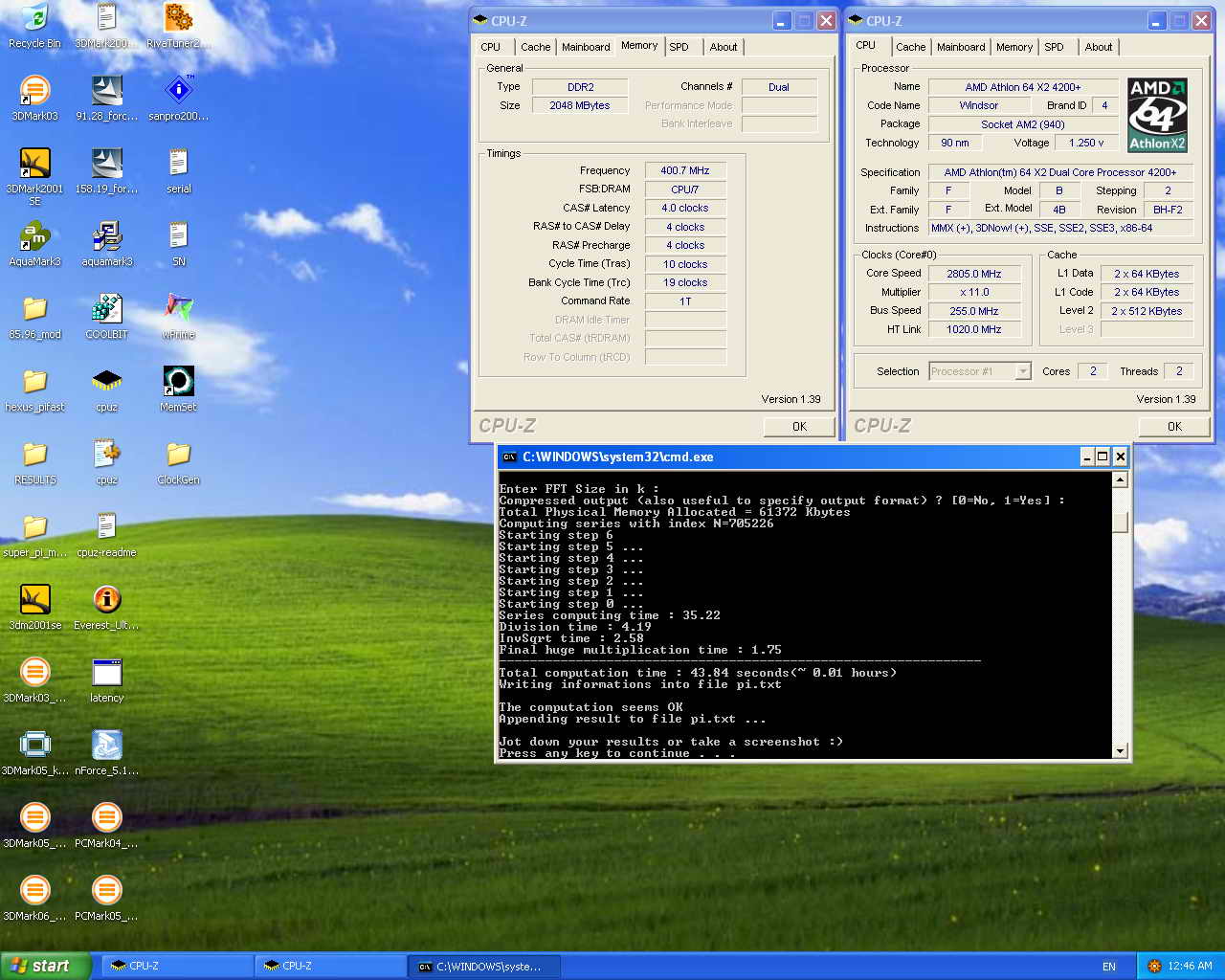Open Memory tab in CPU-Z processor window
This screenshot has width=1225, height=980.
1014,47
